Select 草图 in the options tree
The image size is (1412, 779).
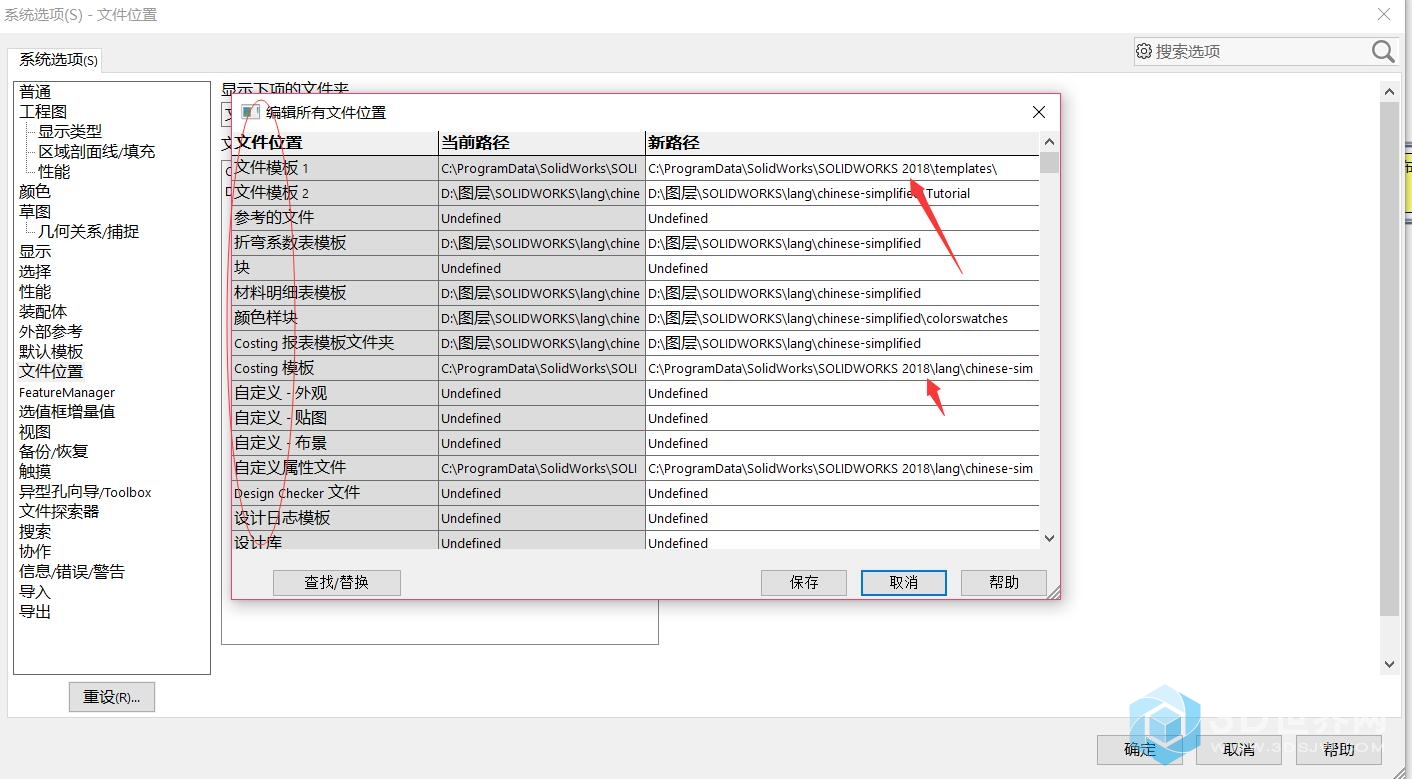(x=35, y=212)
